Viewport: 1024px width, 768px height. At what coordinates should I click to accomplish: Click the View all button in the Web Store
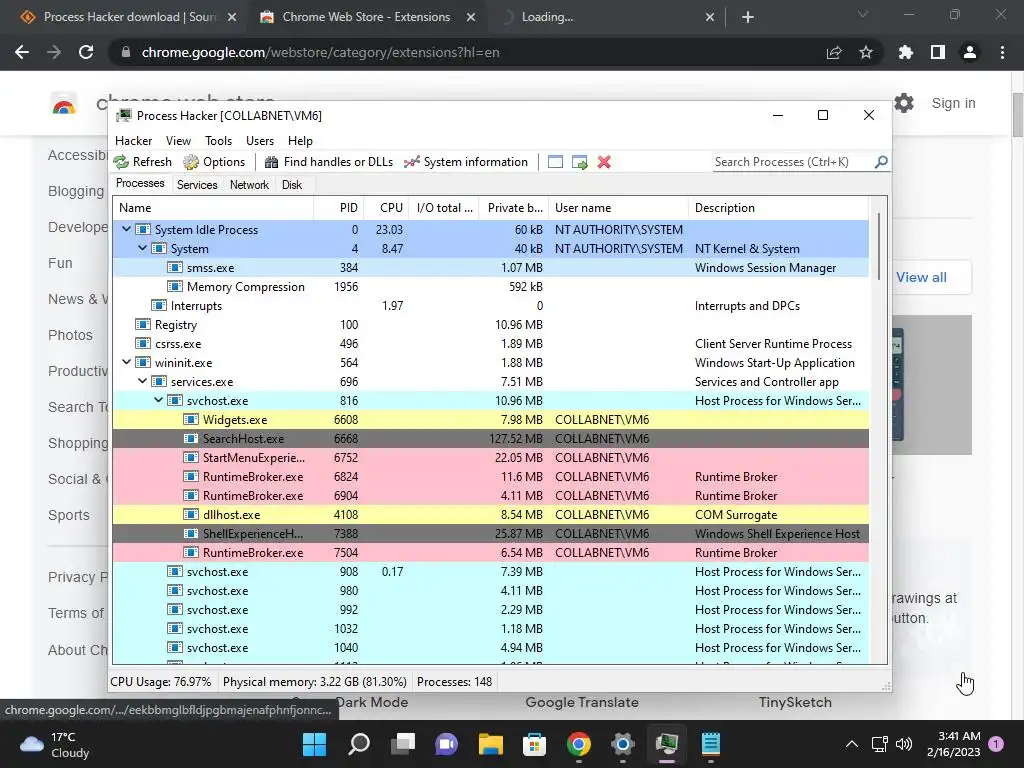pyautogui.click(x=921, y=277)
